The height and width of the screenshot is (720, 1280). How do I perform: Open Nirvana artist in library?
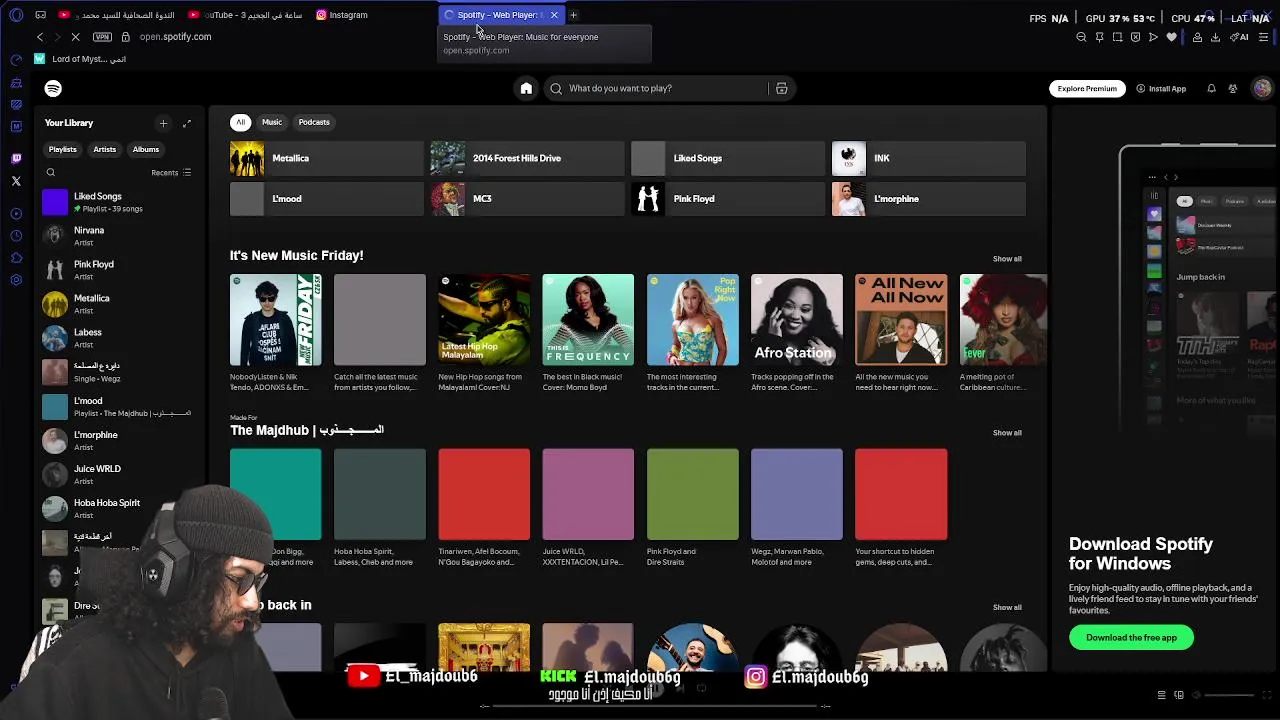[120, 236]
